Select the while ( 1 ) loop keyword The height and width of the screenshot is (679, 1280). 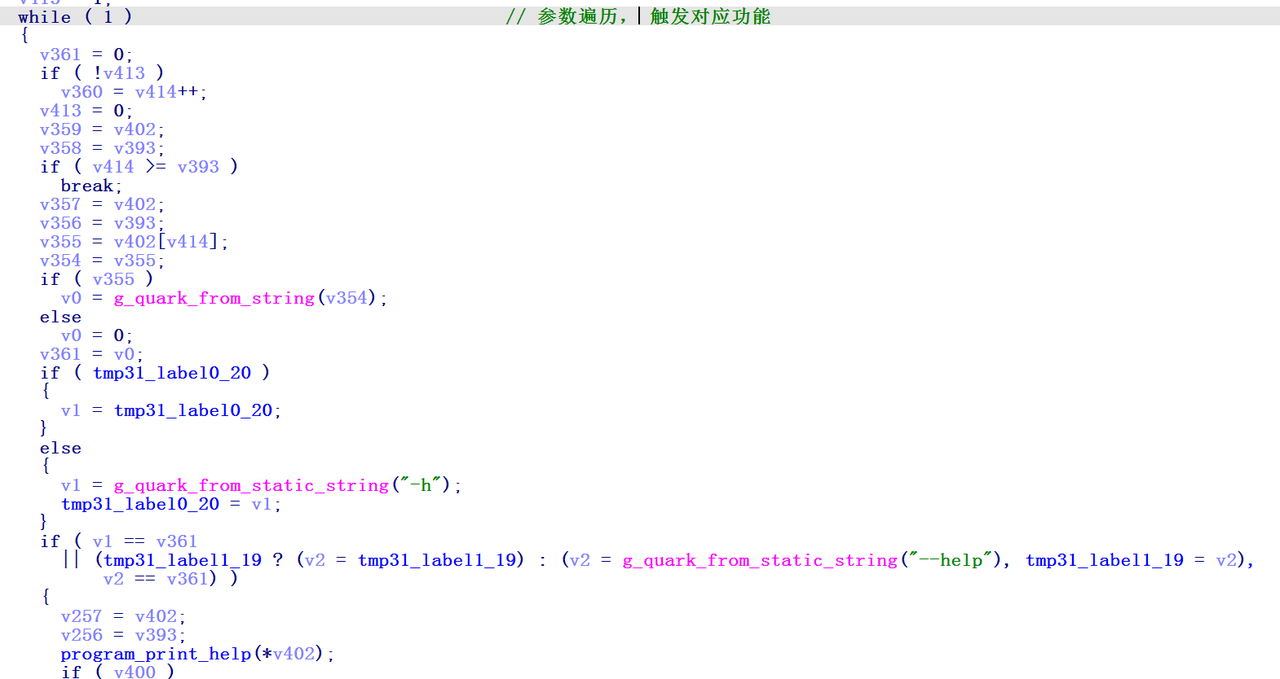click(x=43, y=16)
